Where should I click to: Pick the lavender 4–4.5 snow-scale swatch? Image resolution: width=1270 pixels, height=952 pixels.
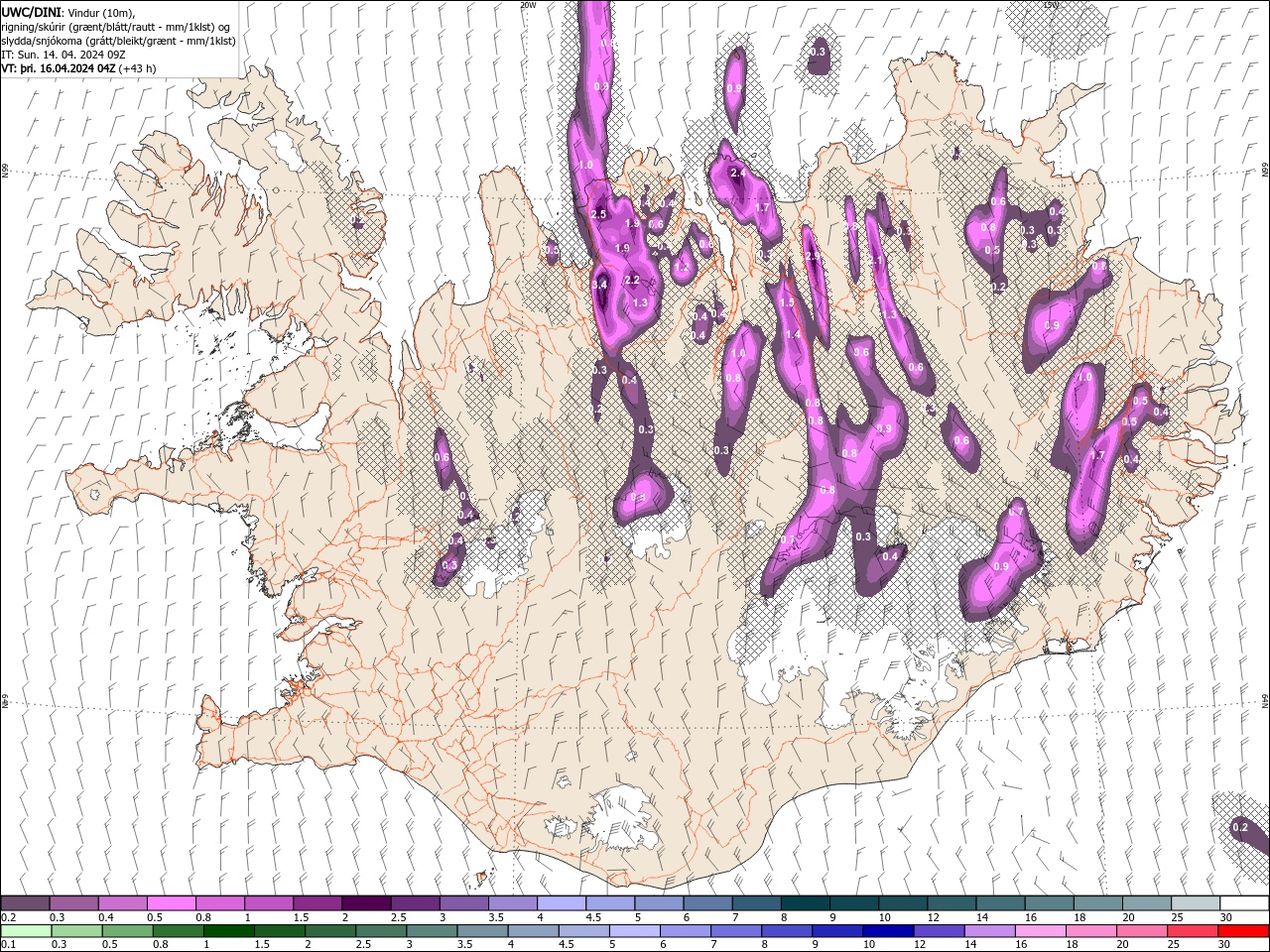562,903
